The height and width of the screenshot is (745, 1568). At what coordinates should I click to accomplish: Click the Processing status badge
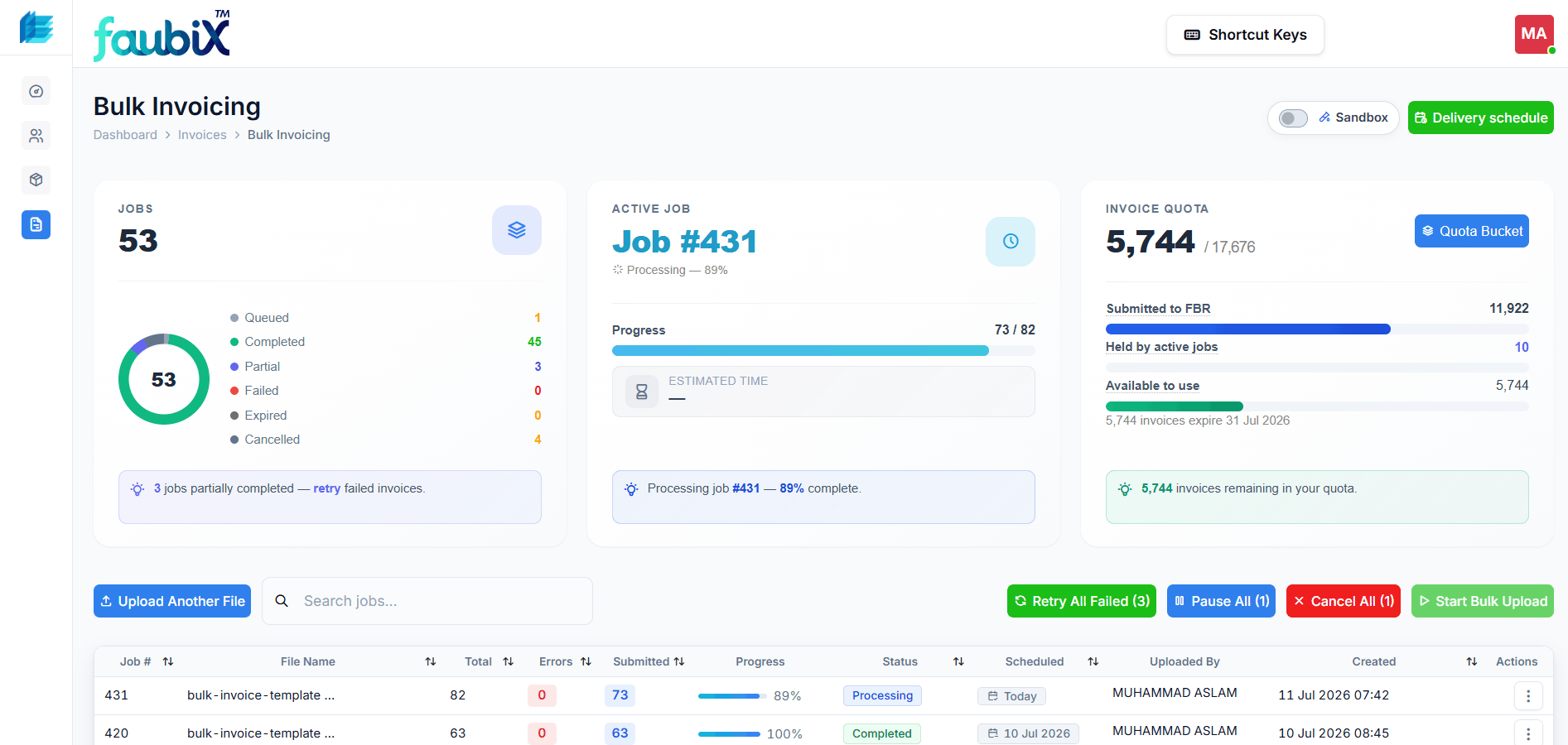coord(882,695)
